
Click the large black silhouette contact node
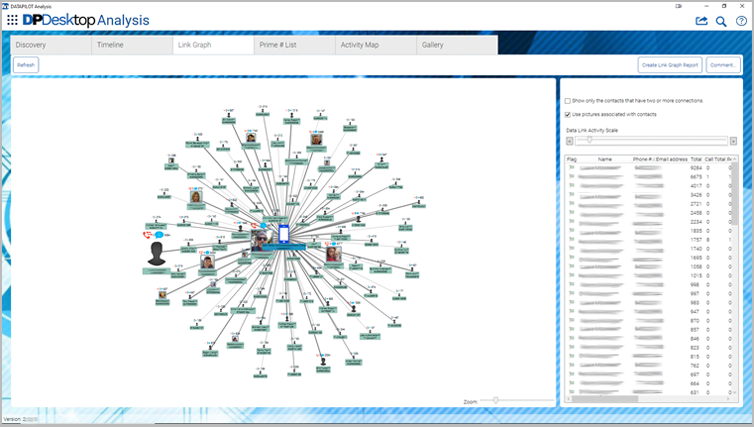click(157, 252)
